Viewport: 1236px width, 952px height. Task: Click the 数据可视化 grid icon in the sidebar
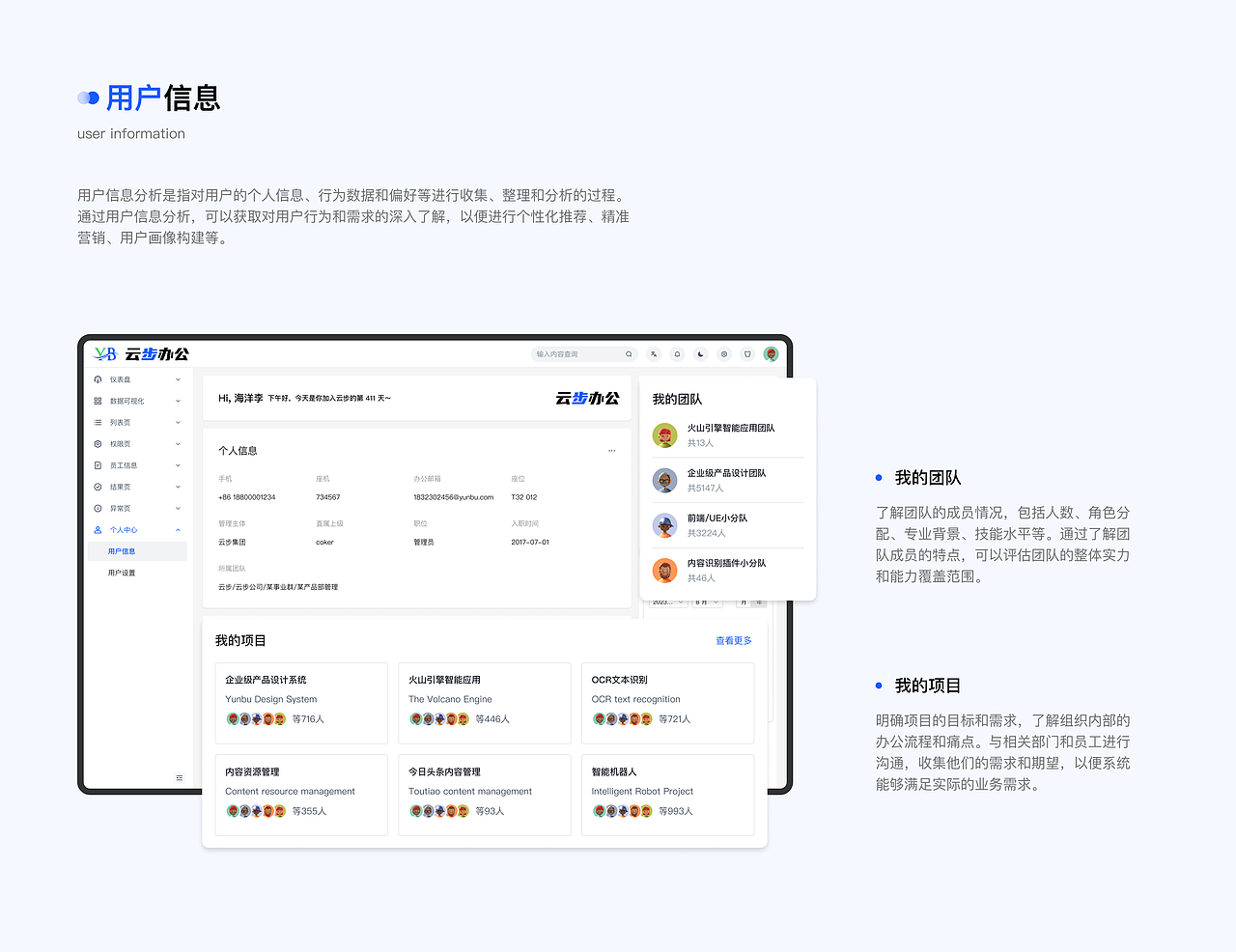coord(98,401)
